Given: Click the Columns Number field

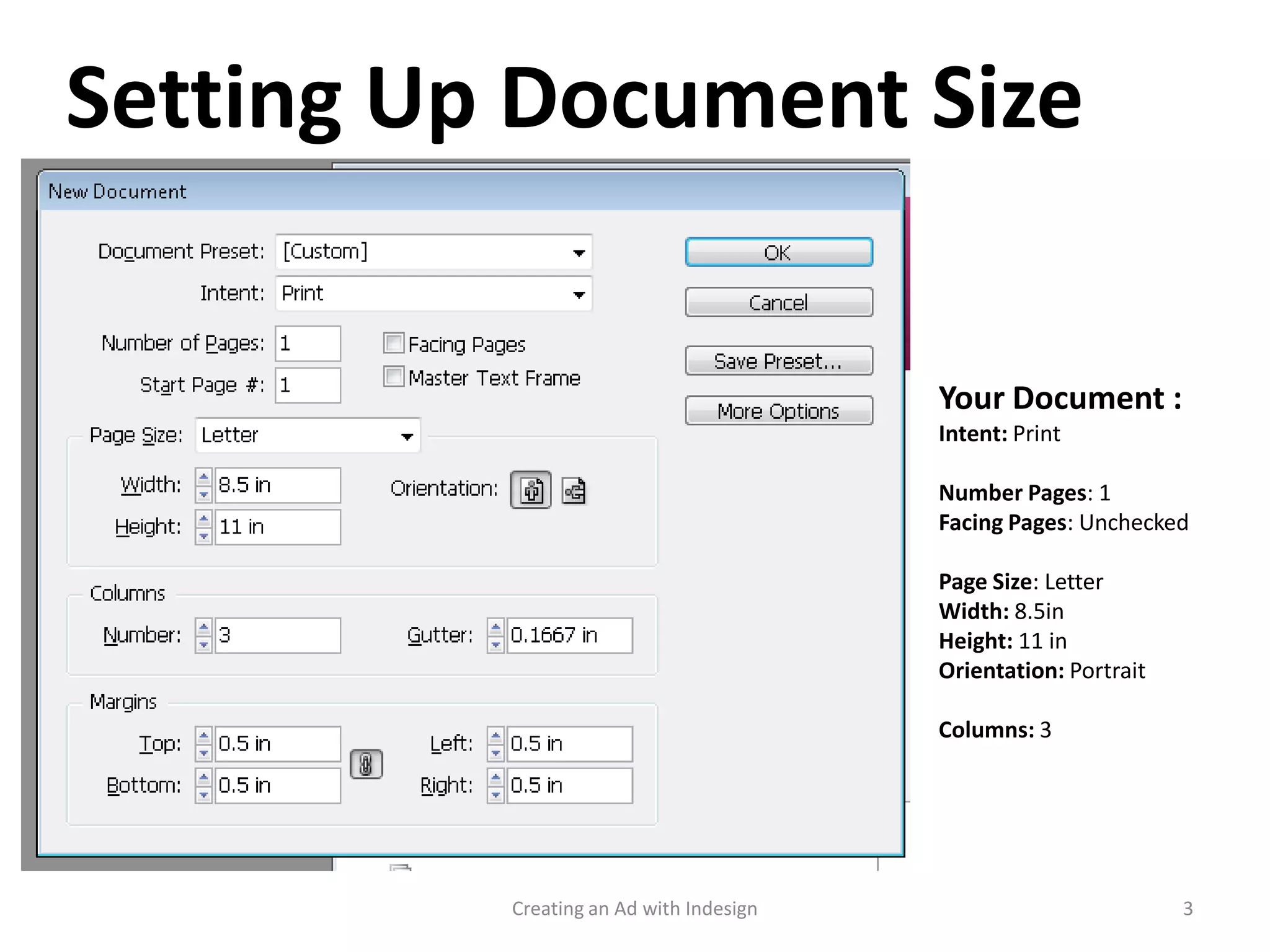Looking at the screenshot, I should pyautogui.click(x=277, y=635).
